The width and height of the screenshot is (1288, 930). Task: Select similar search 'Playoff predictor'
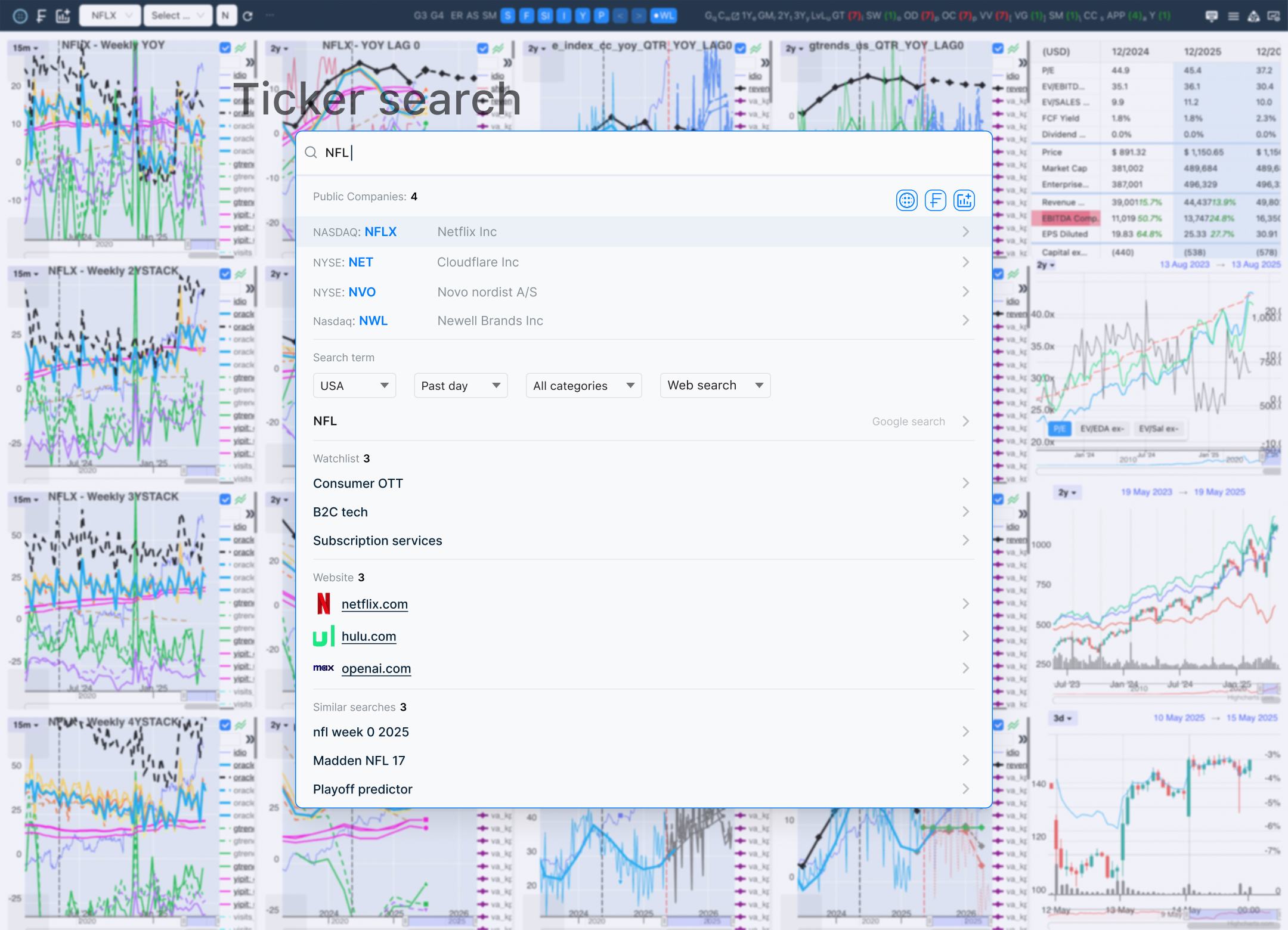(644, 789)
